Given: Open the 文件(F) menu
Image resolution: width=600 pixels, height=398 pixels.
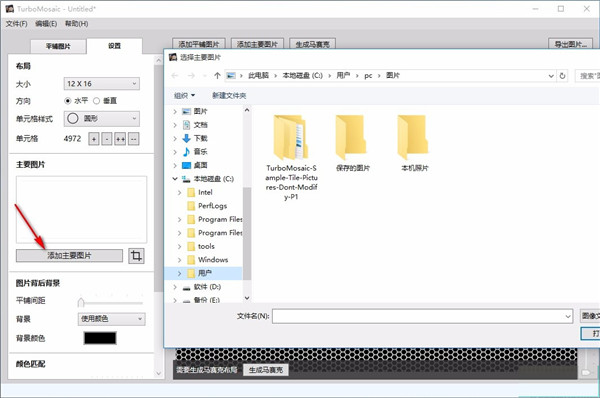Looking at the screenshot, I should (x=16, y=24).
